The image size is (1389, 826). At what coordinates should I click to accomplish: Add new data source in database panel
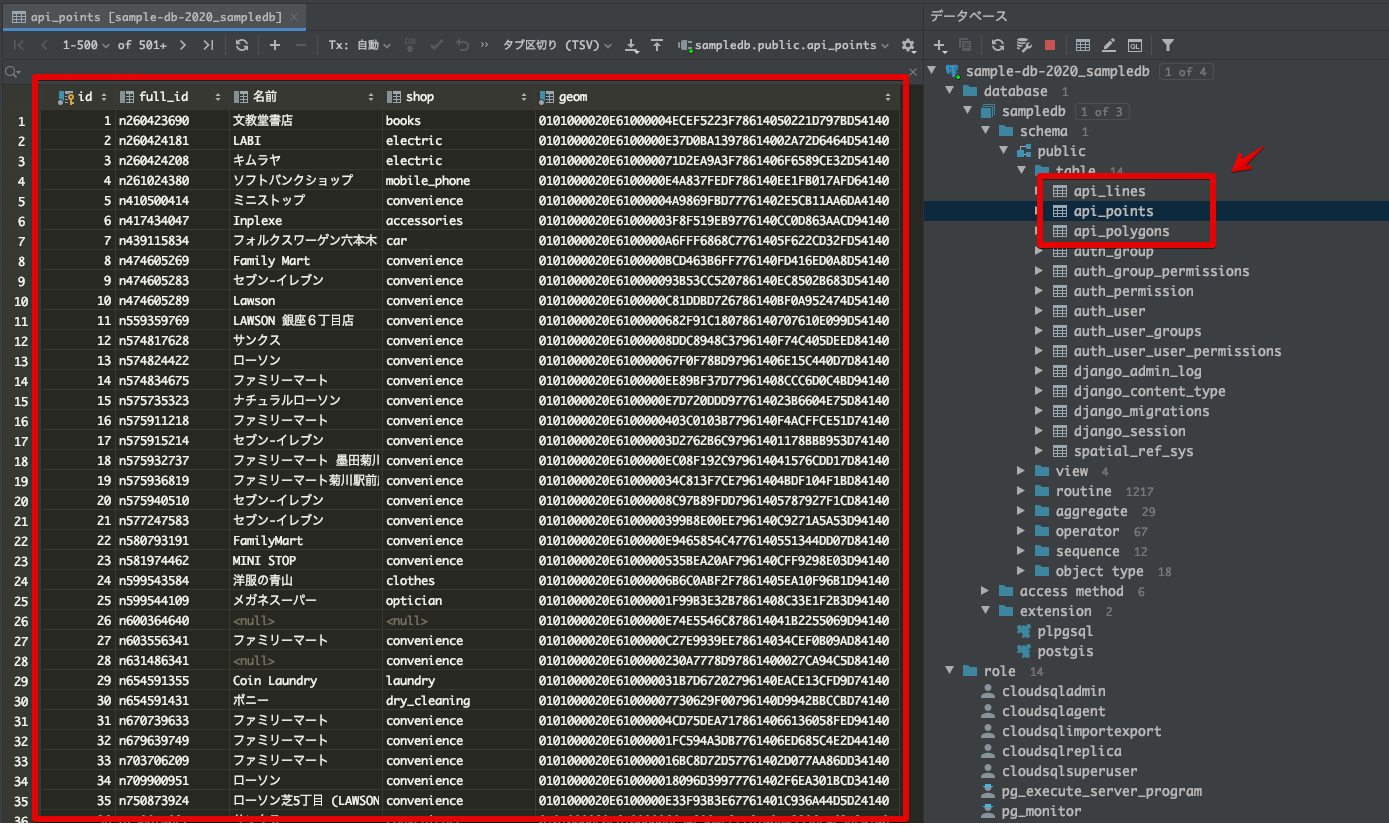tap(940, 45)
